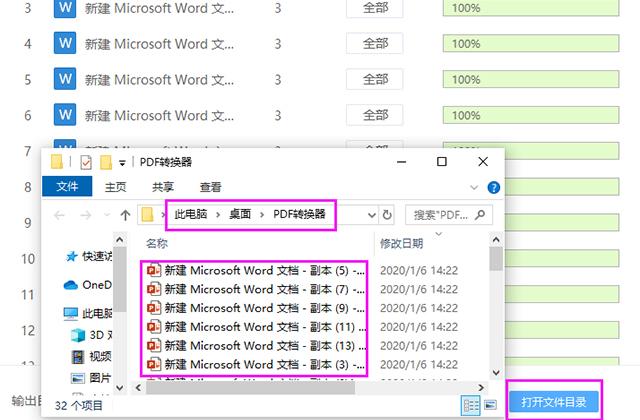Select file 副本 (11) in list
The height and width of the screenshot is (420, 640).
(x=256, y=327)
